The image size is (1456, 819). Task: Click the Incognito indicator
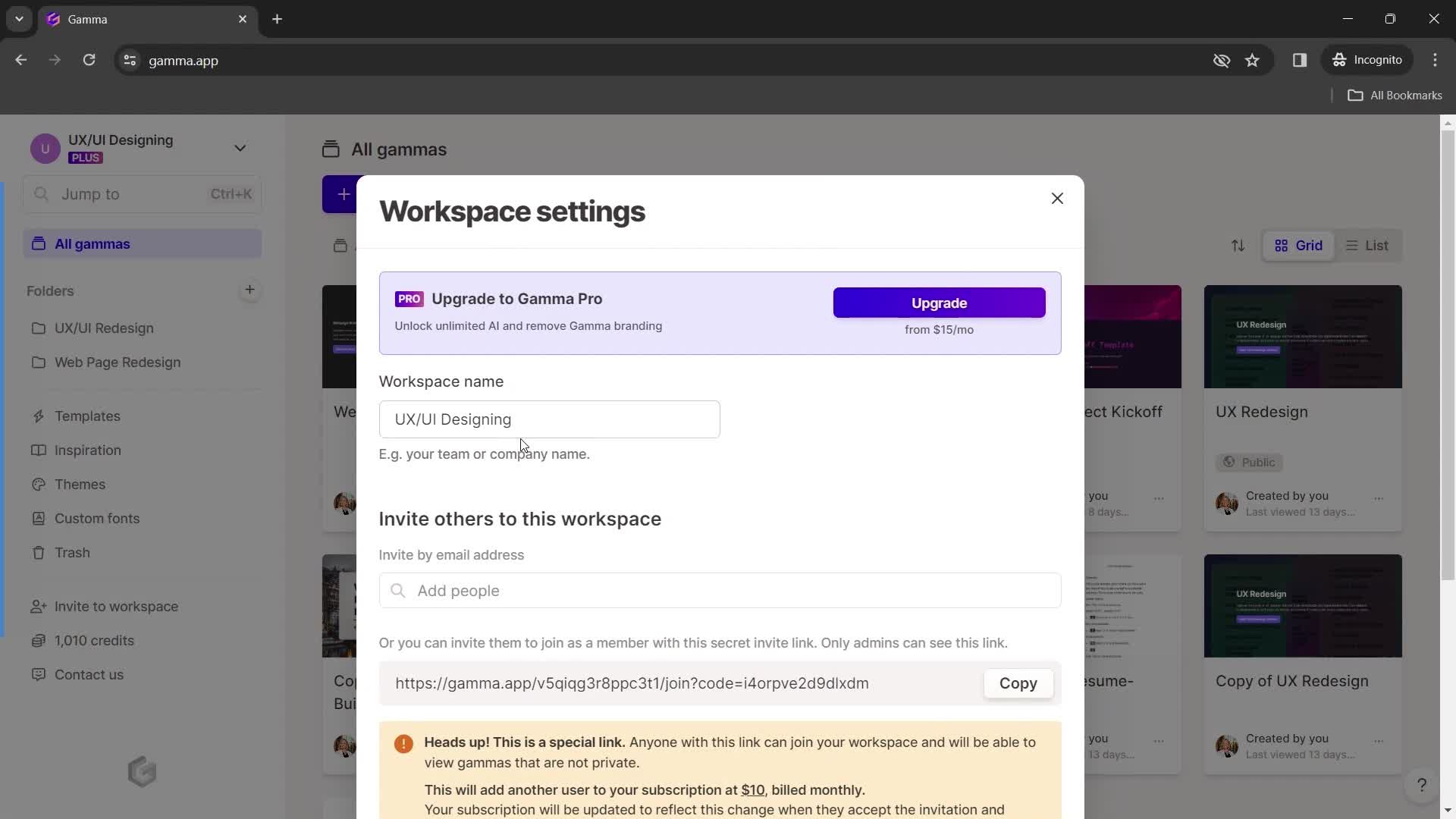(x=1367, y=60)
